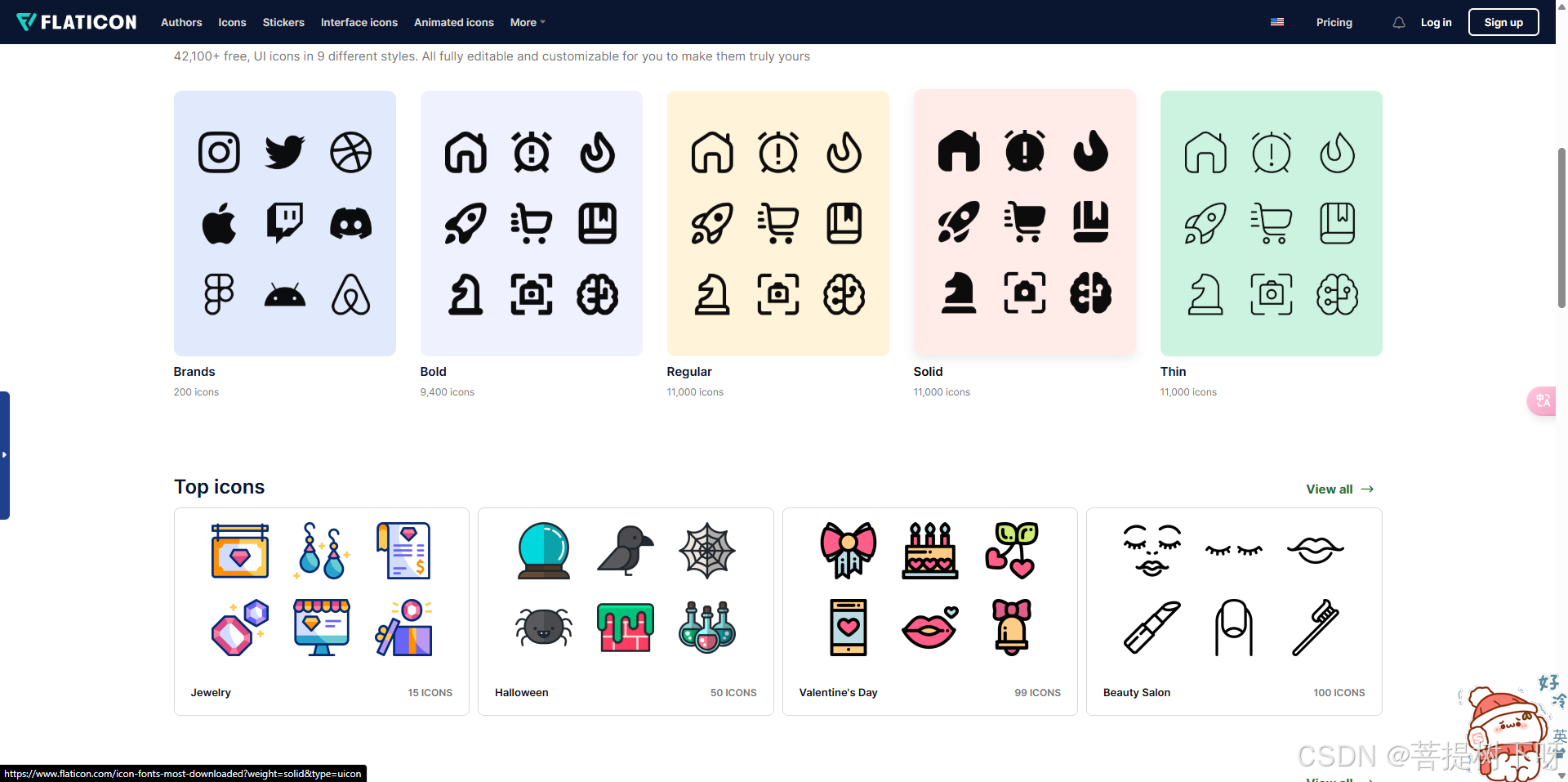Screen dimensions: 1568x782
Task: Open the Beauty Salon pack title
Action: coord(1137,692)
